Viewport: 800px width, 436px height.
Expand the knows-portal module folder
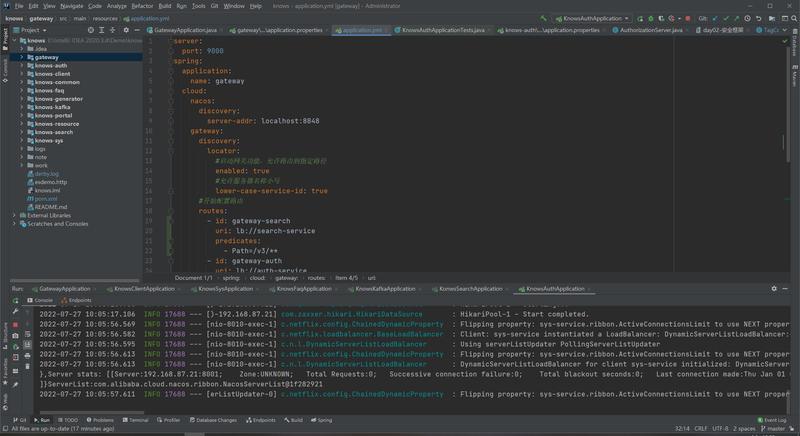(22, 116)
